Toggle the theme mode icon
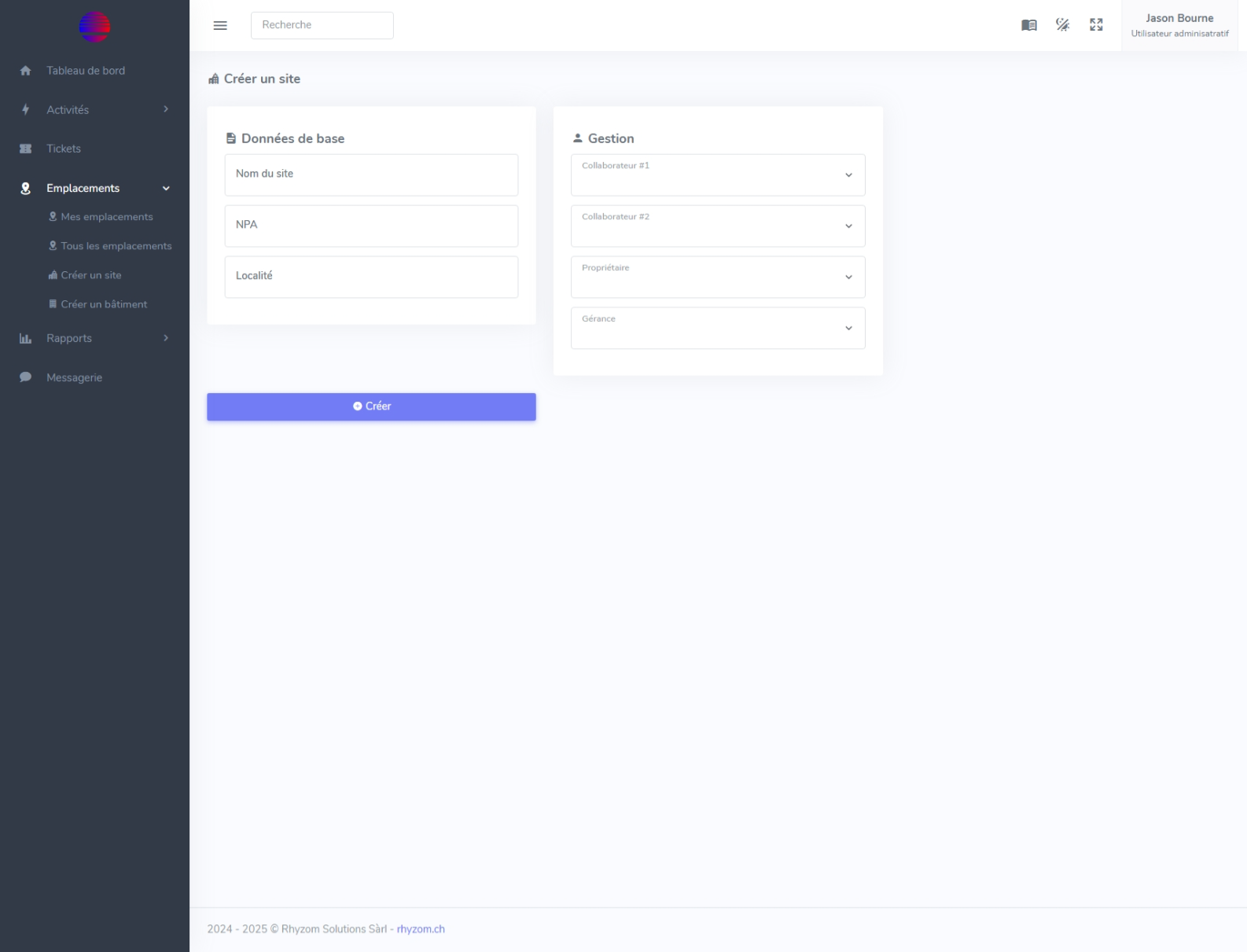The height and width of the screenshot is (952, 1247). coord(1062,25)
